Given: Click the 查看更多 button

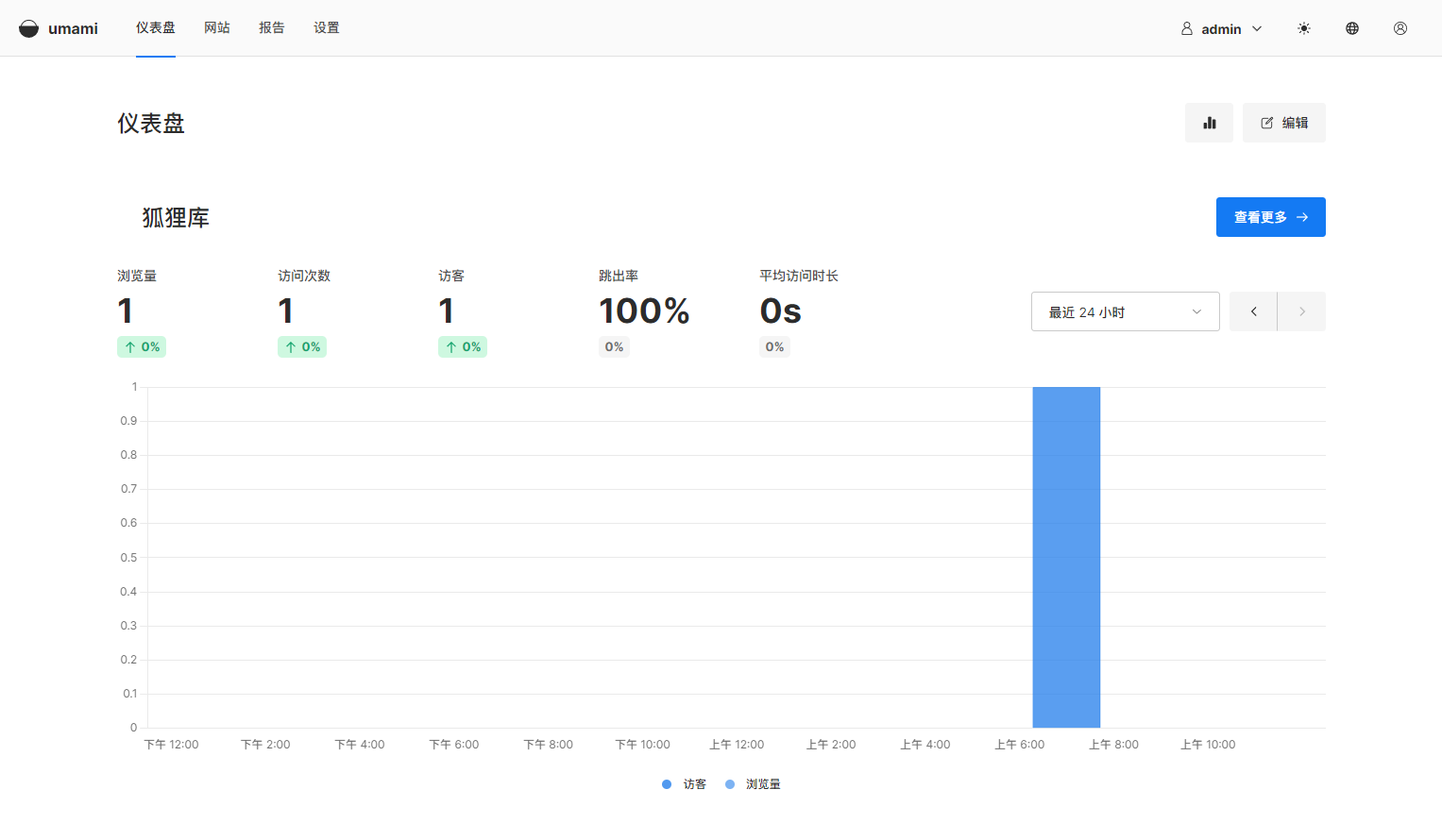Looking at the screenshot, I should click(x=1270, y=217).
